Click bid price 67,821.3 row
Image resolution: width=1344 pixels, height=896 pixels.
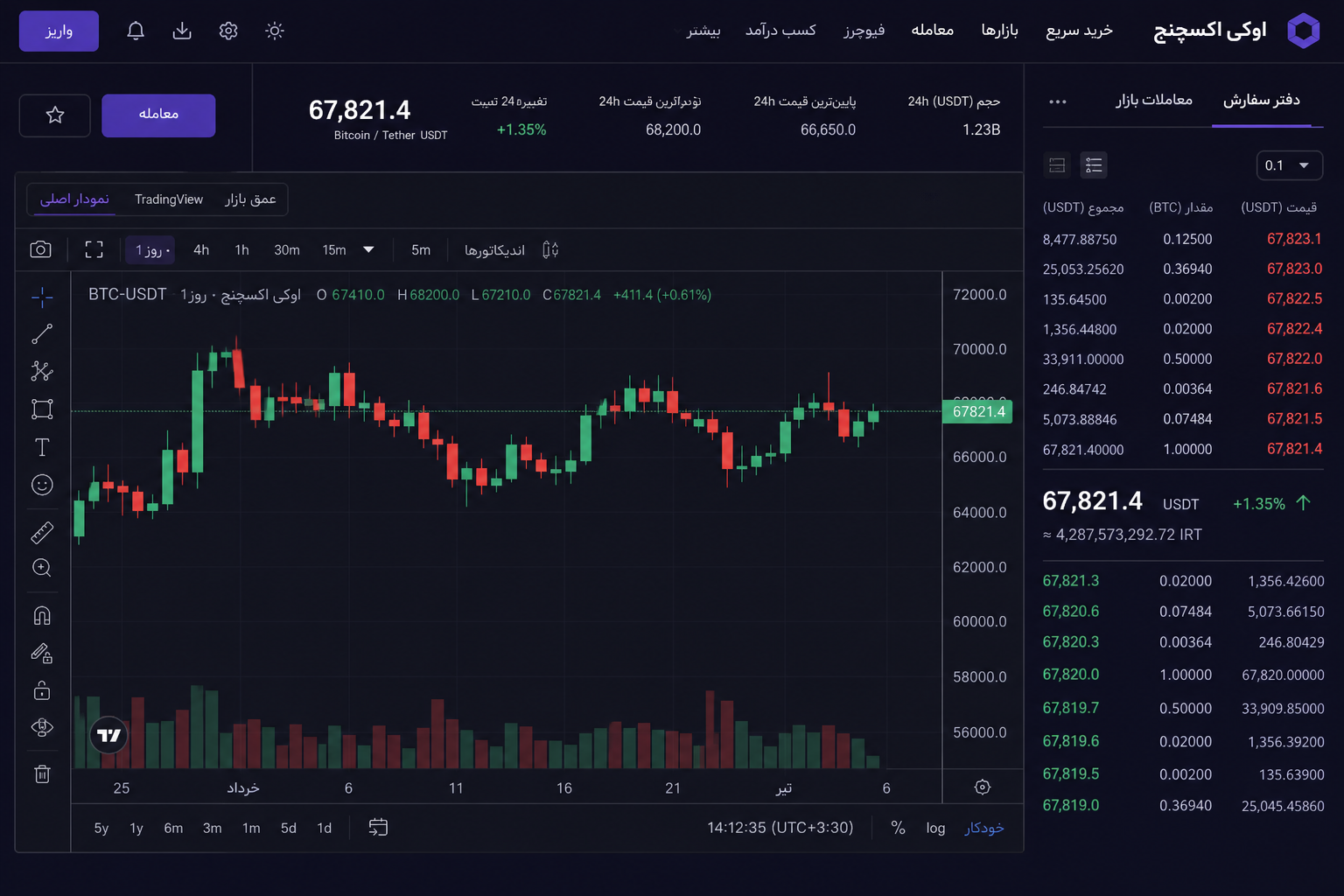click(1183, 581)
